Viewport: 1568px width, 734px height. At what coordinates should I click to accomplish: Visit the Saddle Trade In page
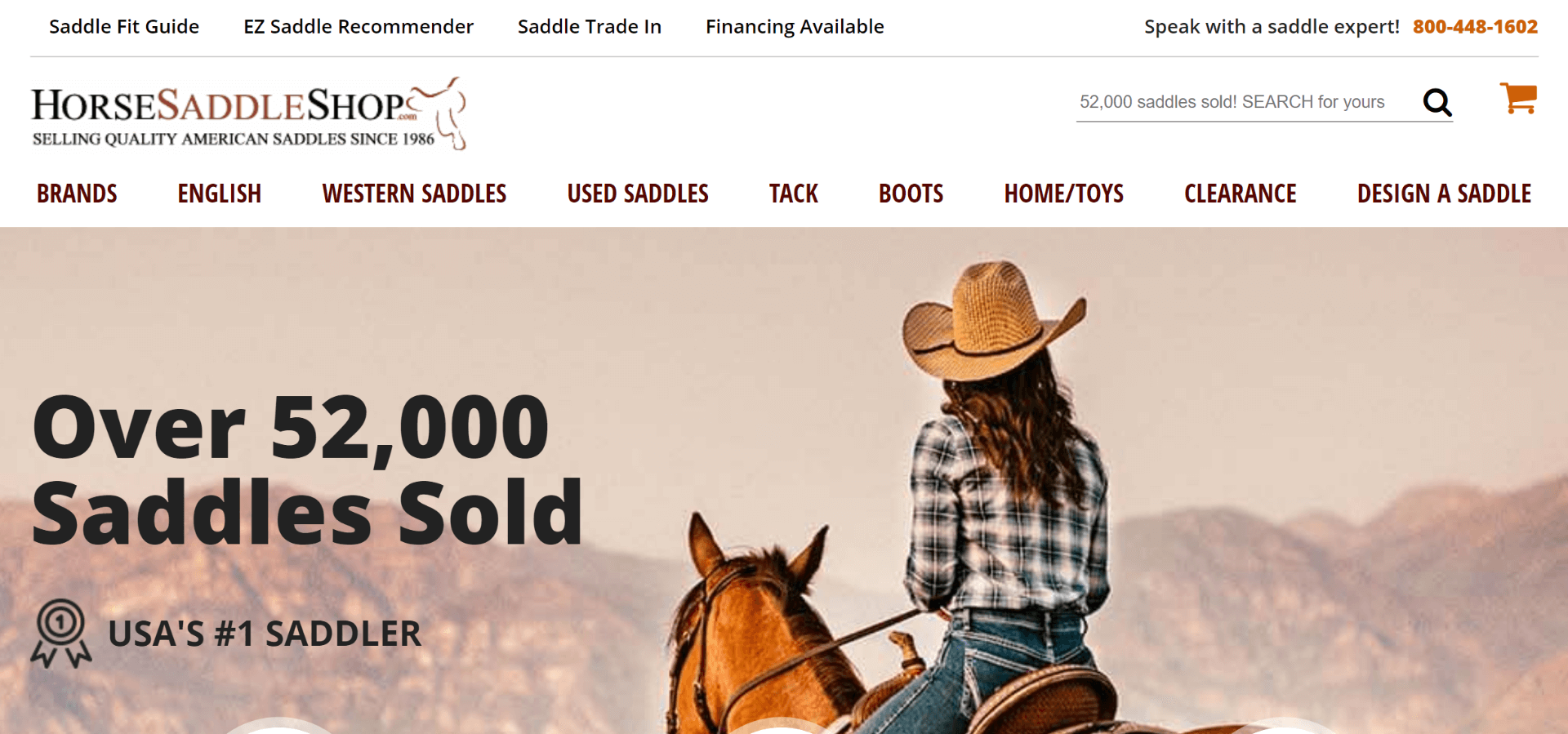tap(590, 27)
